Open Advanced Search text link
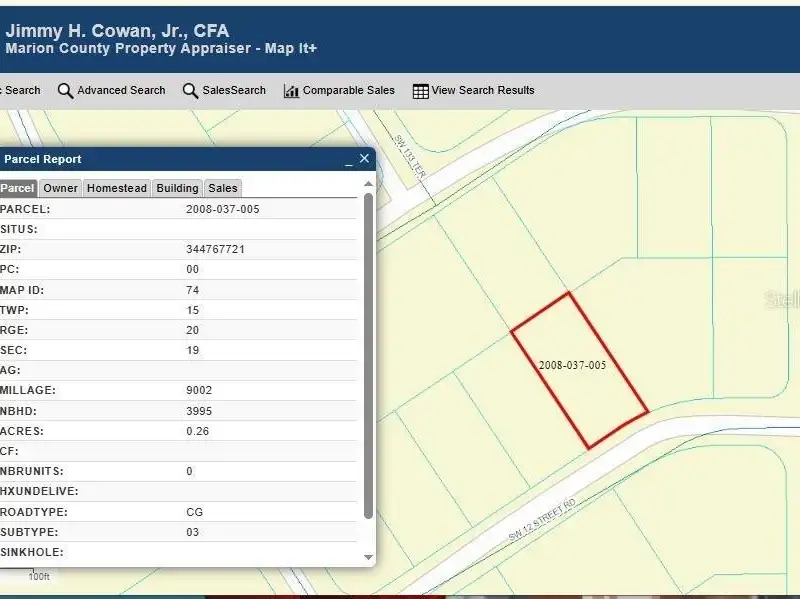 coord(121,90)
